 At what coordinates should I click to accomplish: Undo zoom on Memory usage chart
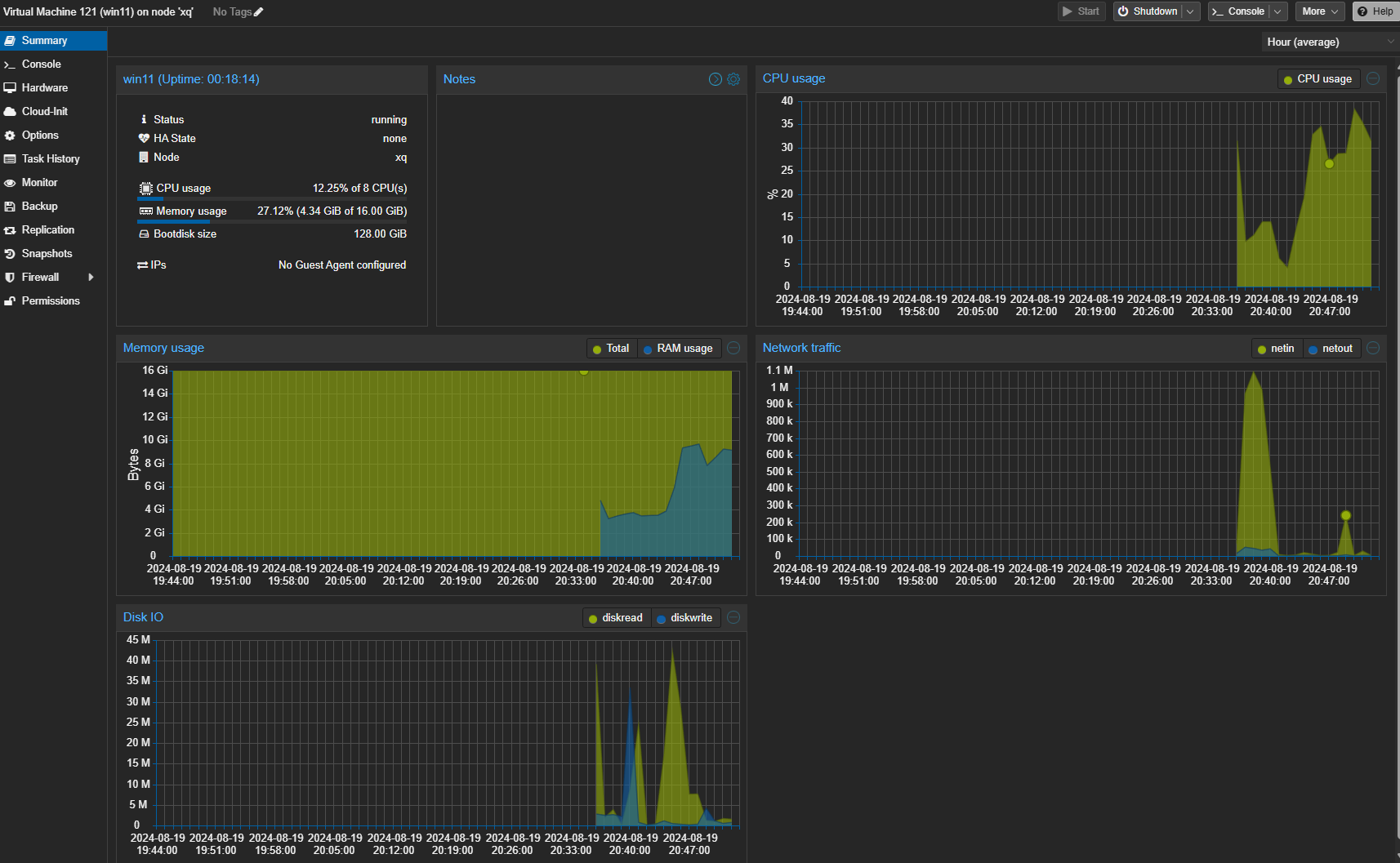click(x=733, y=348)
